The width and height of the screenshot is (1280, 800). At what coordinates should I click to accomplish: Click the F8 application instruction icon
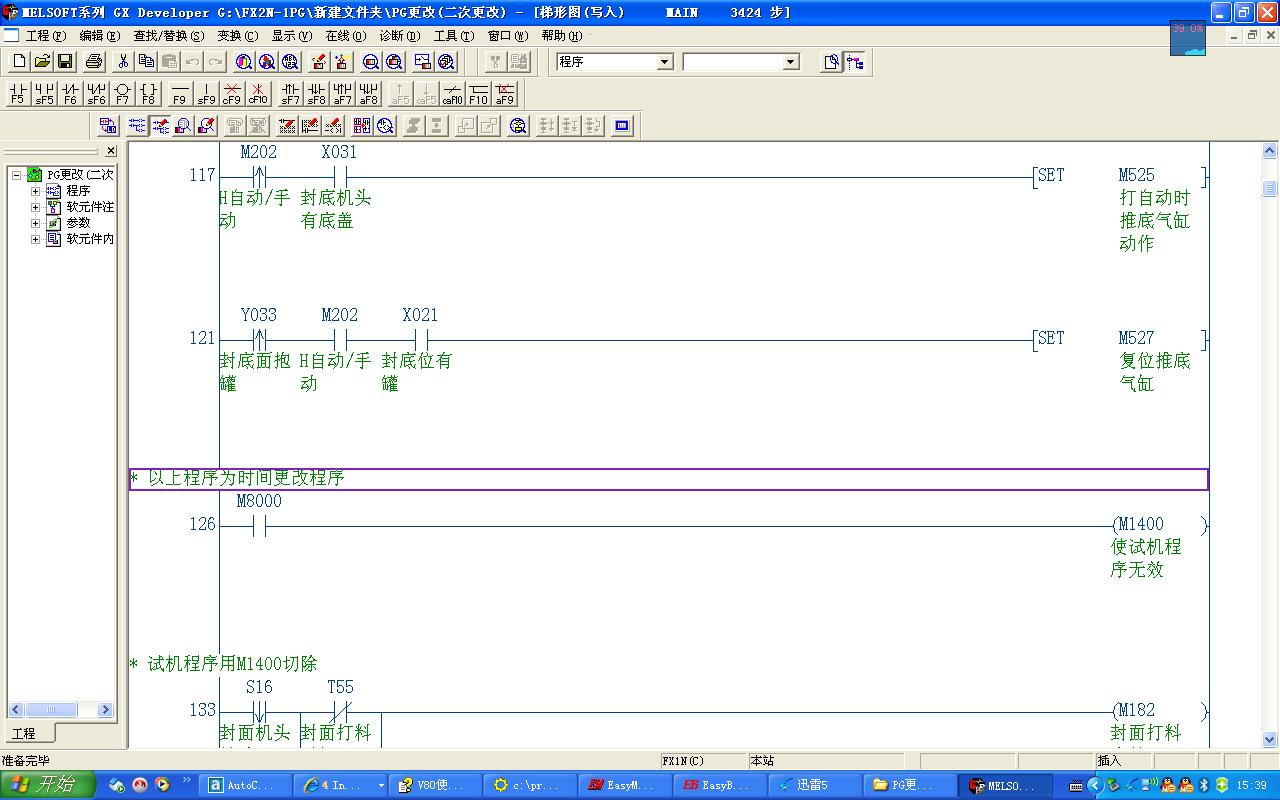pyautogui.click(x=148, y=94)
